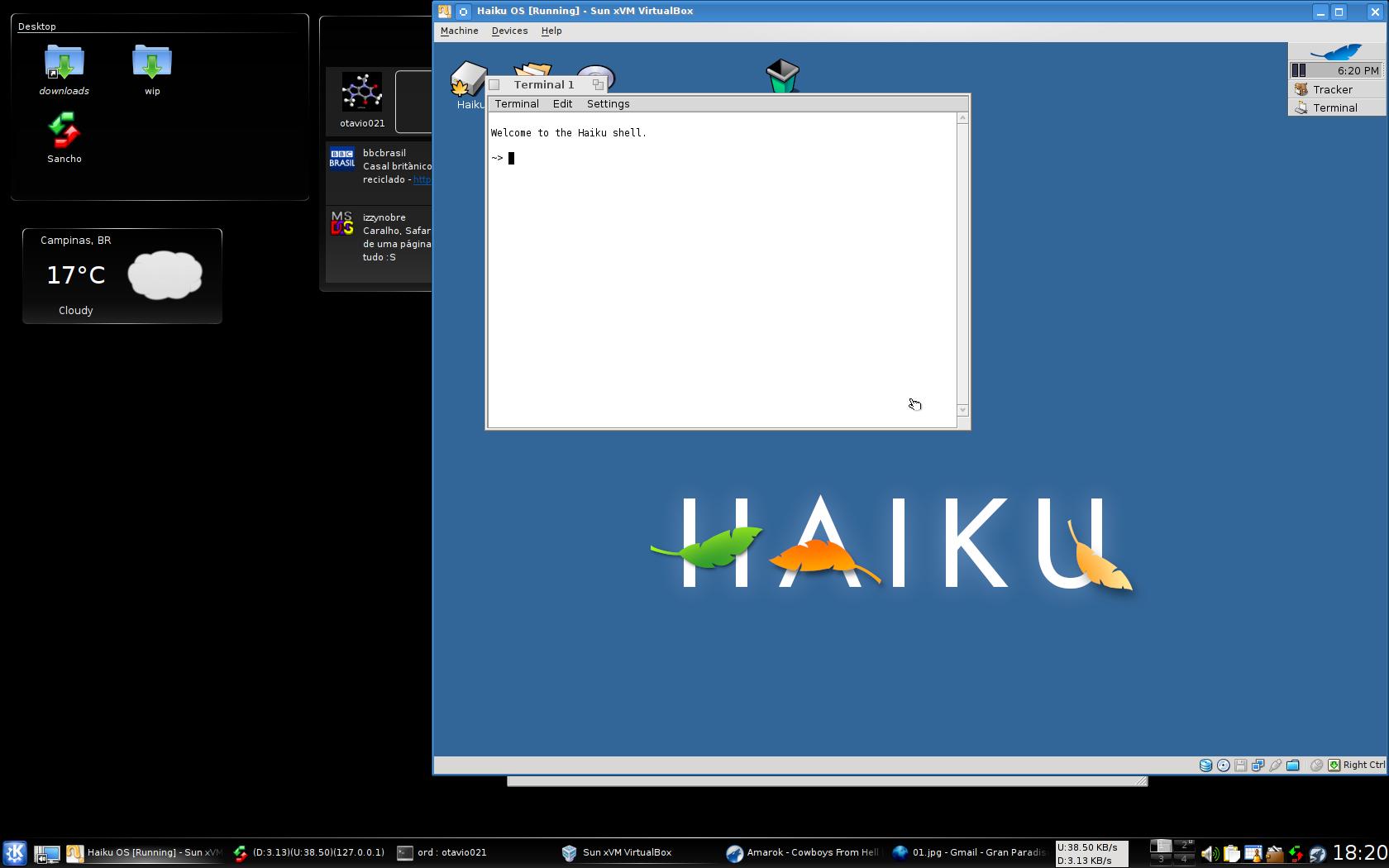Viewport: 1389px width, 868px height.
Task: Switch to virtual desktop 4 in pager
Action: click(1184, 859)
